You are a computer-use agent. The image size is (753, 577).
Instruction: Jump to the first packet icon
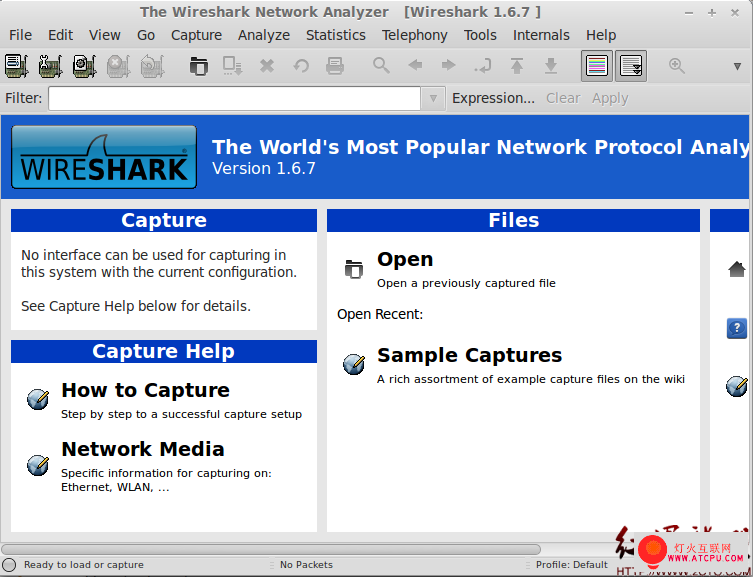[x=517, y=66]
